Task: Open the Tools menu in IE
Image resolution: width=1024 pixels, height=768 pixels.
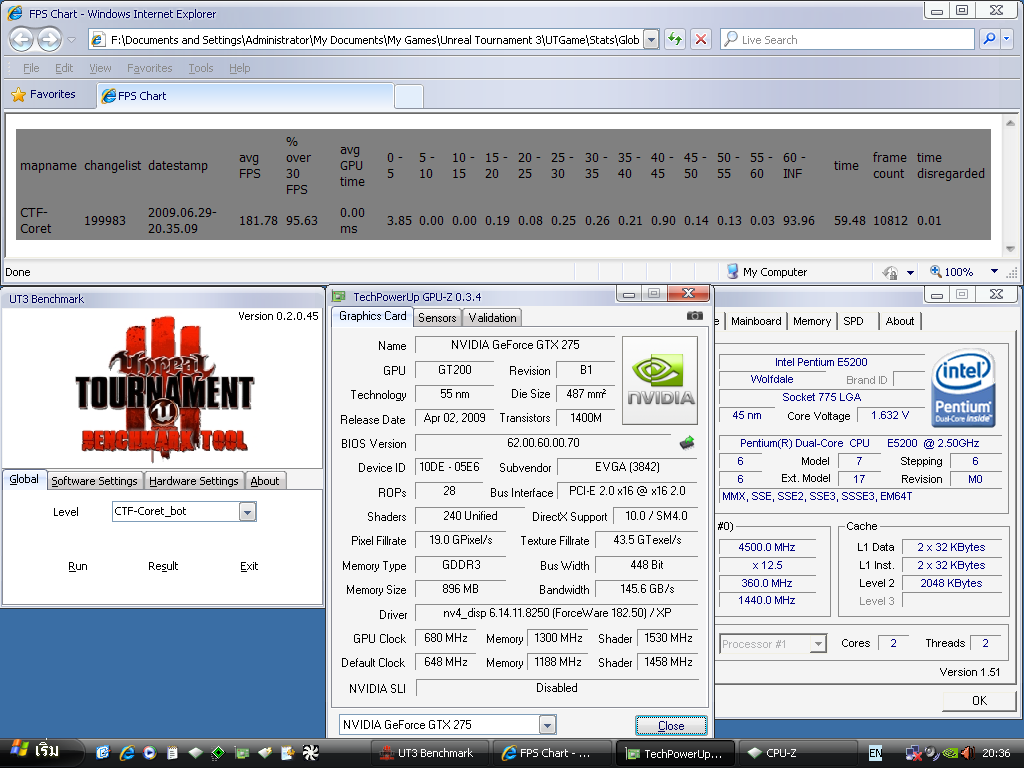Action: (200, 68)
